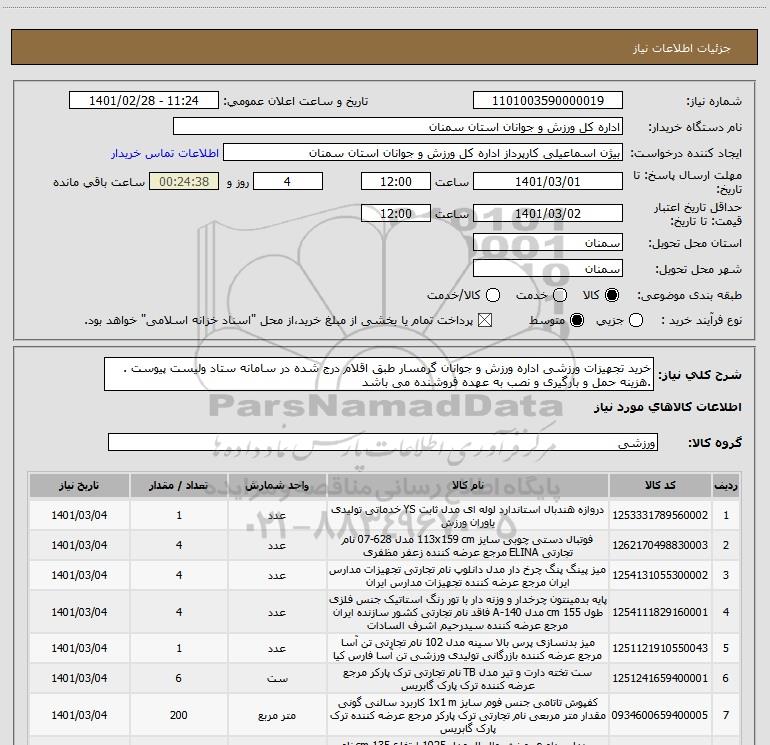The height and width of the screenshot is (745, 770).
Task: Click the handball goal item name in row 1
Action: click(x=468, y=516)
